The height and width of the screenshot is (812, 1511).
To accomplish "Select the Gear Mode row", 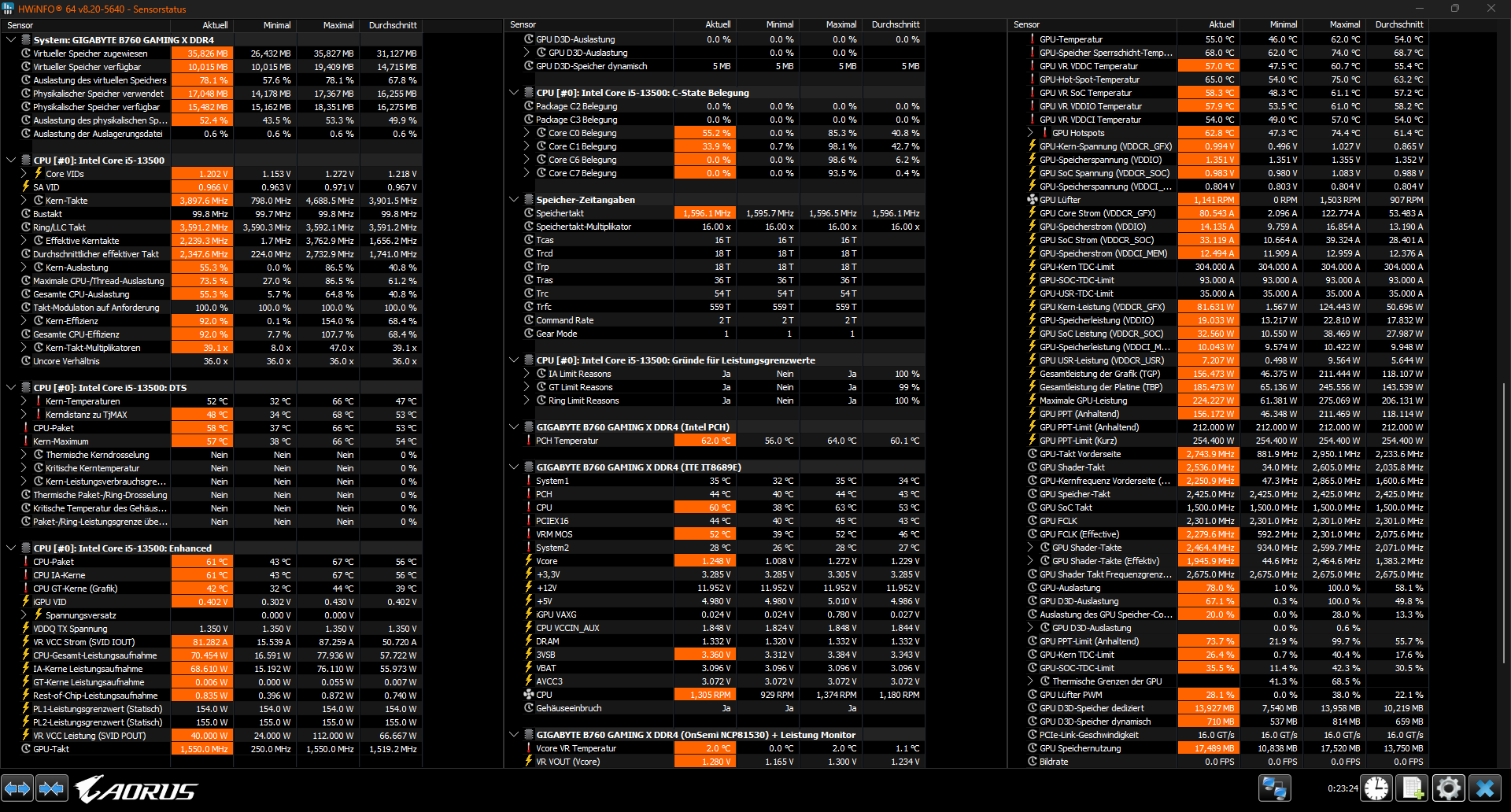I will click(x=715, y=334).
